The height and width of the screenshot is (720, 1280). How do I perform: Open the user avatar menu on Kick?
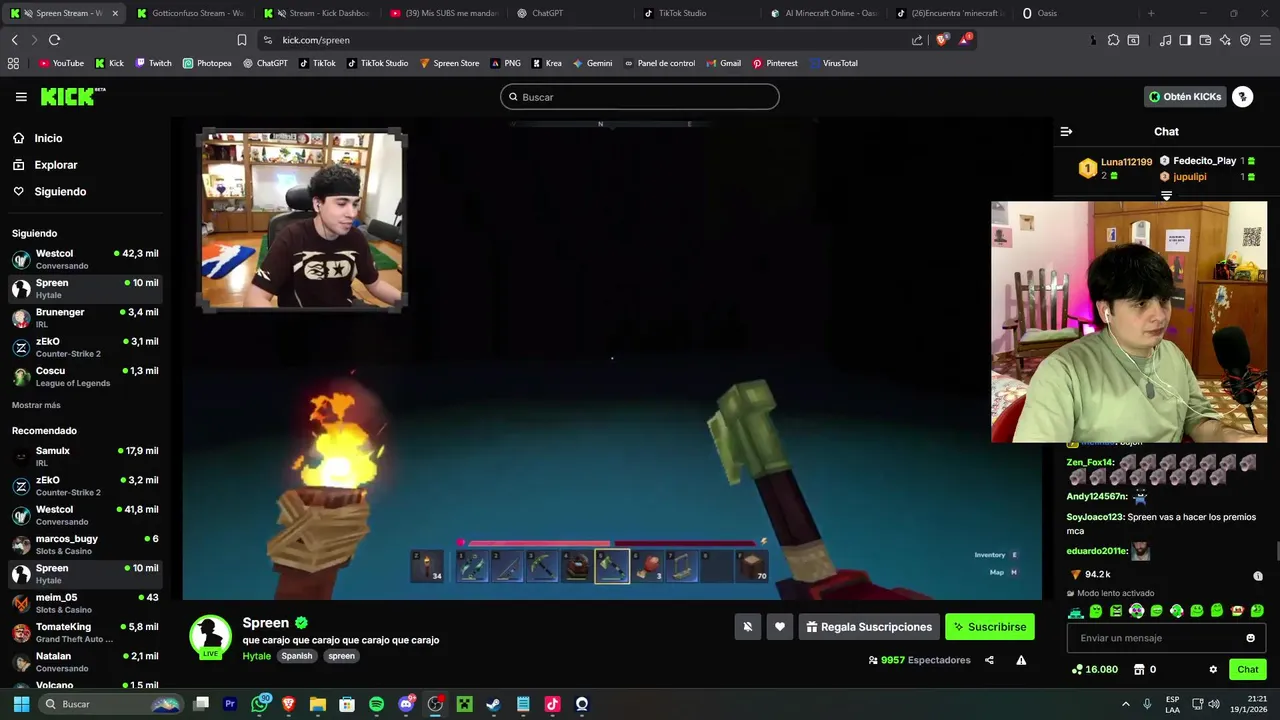1242,97
